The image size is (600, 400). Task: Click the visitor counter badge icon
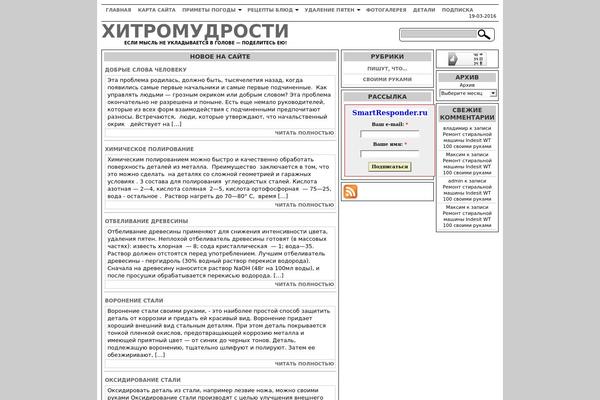click(467, 59)
